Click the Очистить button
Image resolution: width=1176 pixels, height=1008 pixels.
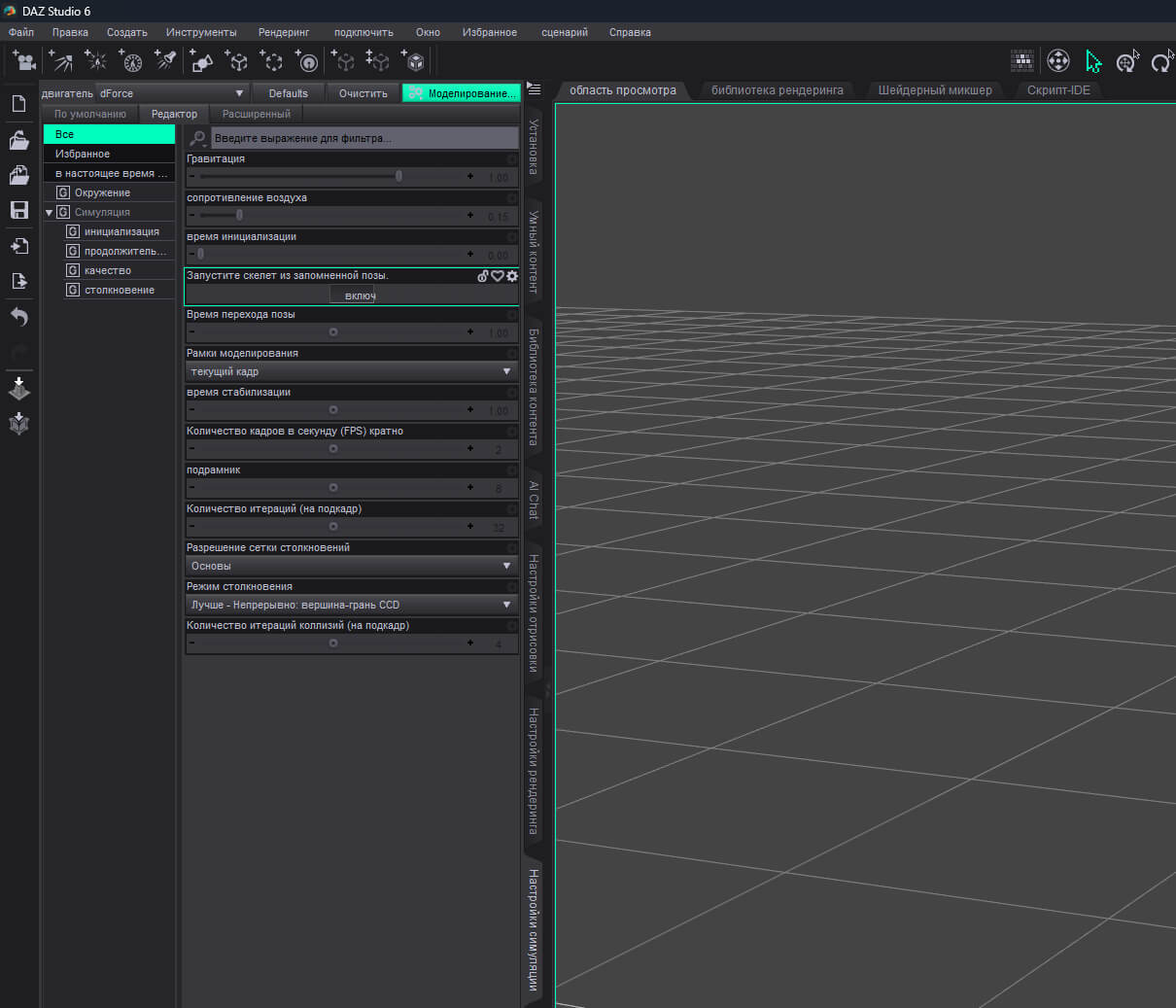(363, 93)
